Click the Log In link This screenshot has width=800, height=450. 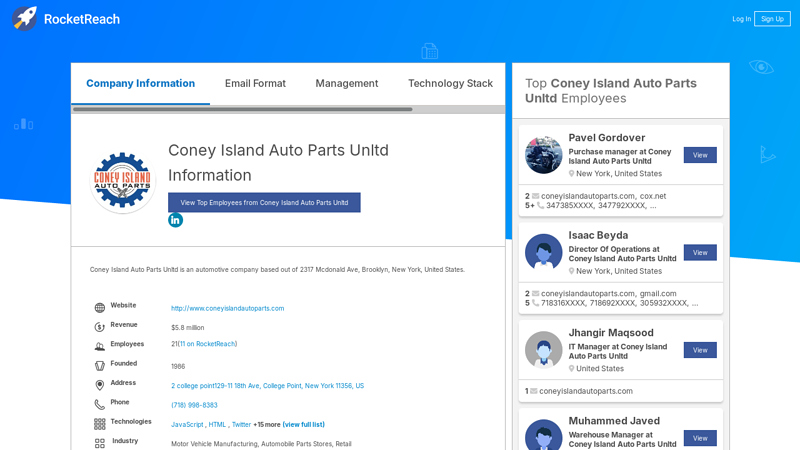tap(741, 19)
